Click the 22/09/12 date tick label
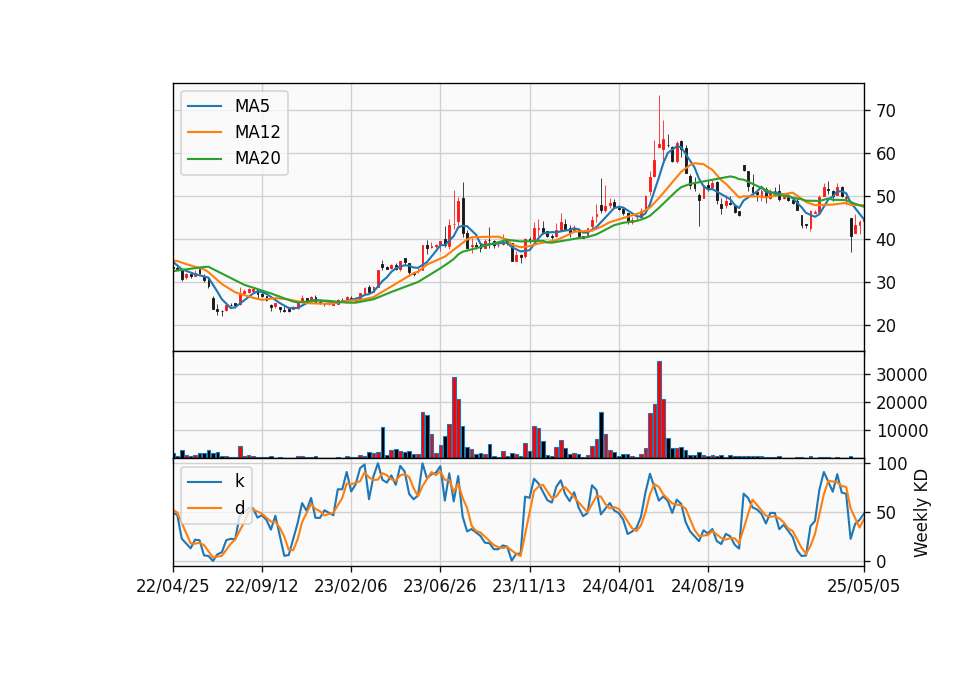This screenshot has width=960, height=690. click(x=262, y=587)
